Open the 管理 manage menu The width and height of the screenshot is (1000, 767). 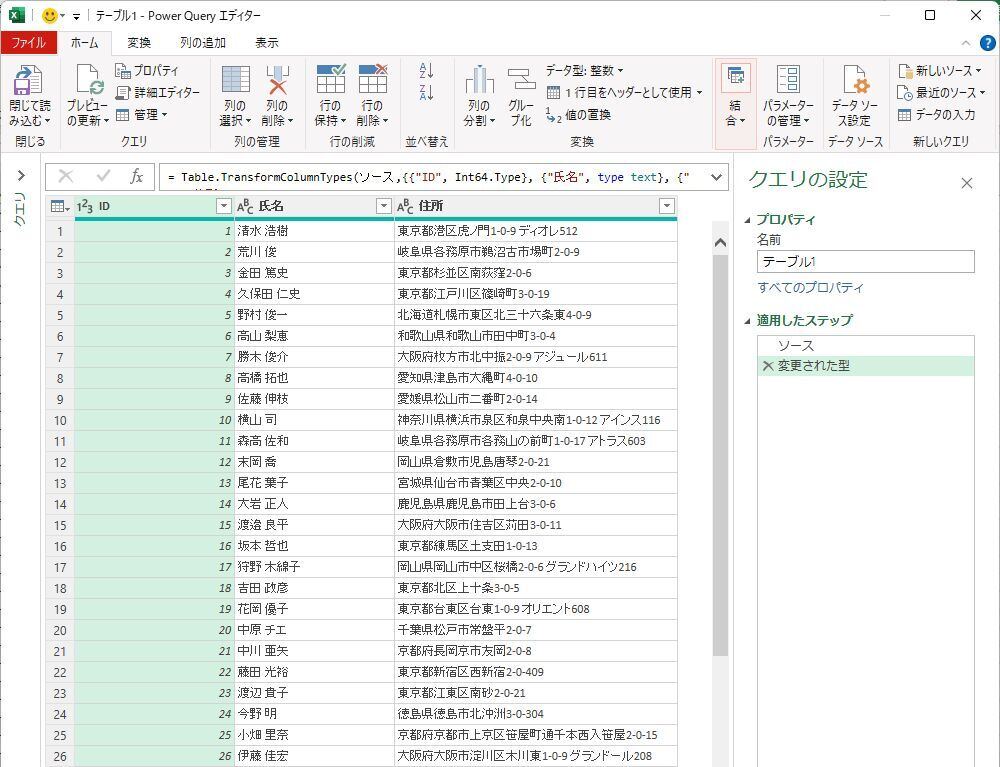[142, 115]
